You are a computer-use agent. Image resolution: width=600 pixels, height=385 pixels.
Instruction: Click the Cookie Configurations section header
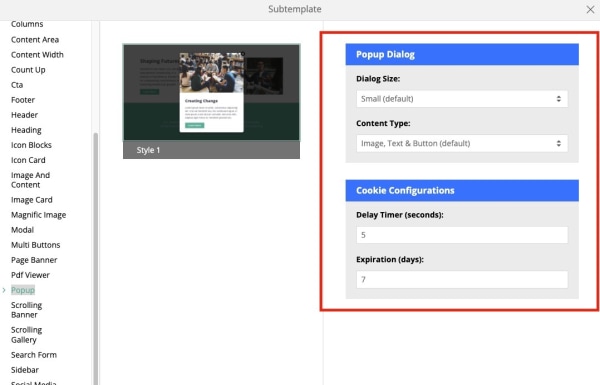tap(462, 191)
